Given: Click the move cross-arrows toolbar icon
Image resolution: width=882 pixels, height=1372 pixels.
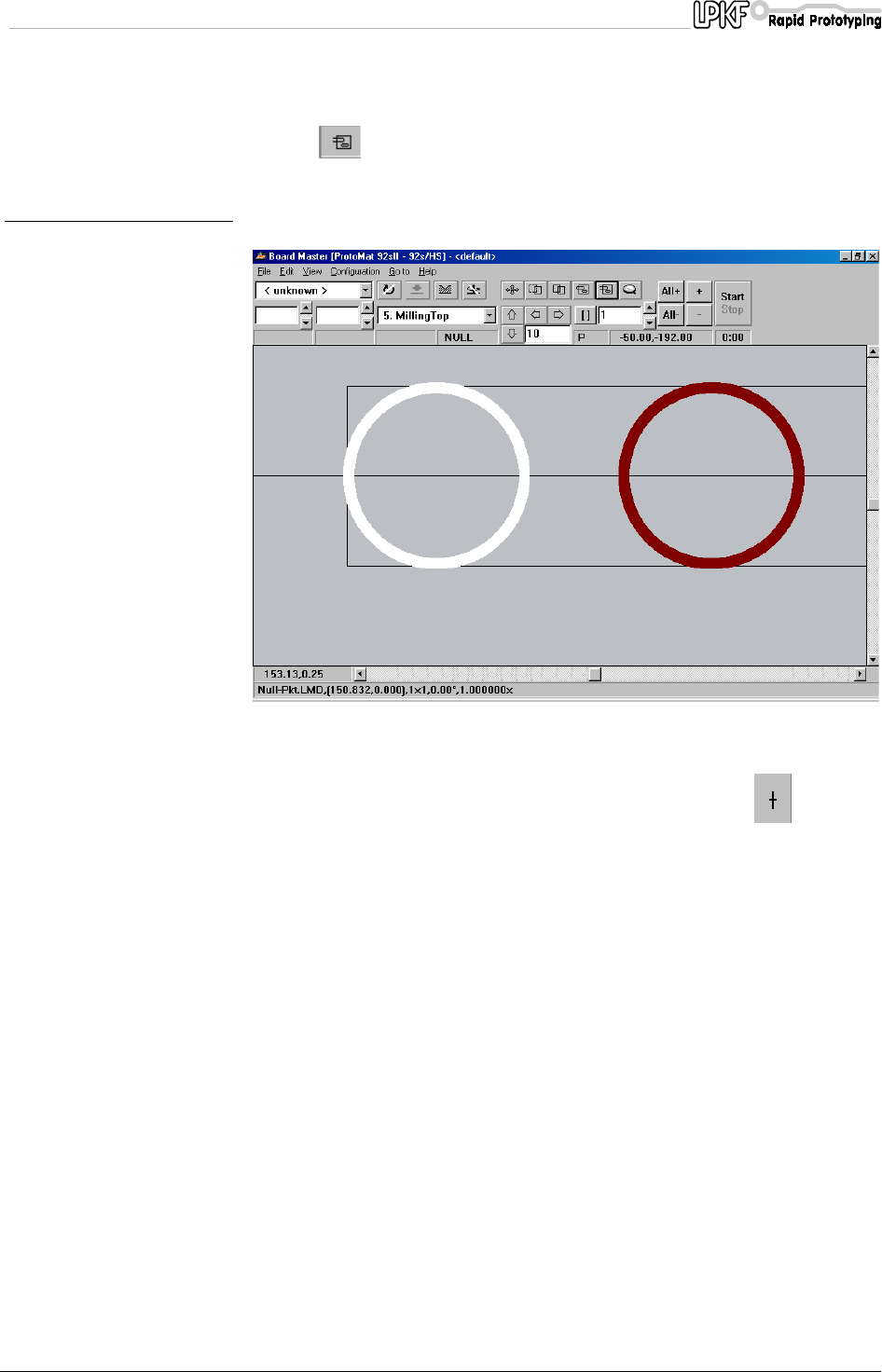Looking at the screenshot, I should [512, 290].
